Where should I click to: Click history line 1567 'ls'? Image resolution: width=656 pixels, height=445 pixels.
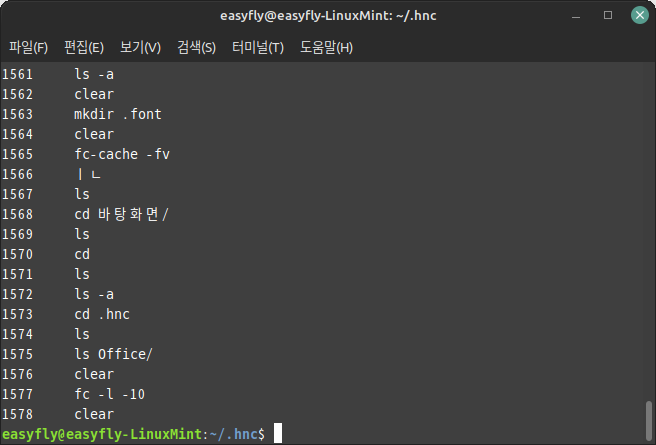coord(46,194)
